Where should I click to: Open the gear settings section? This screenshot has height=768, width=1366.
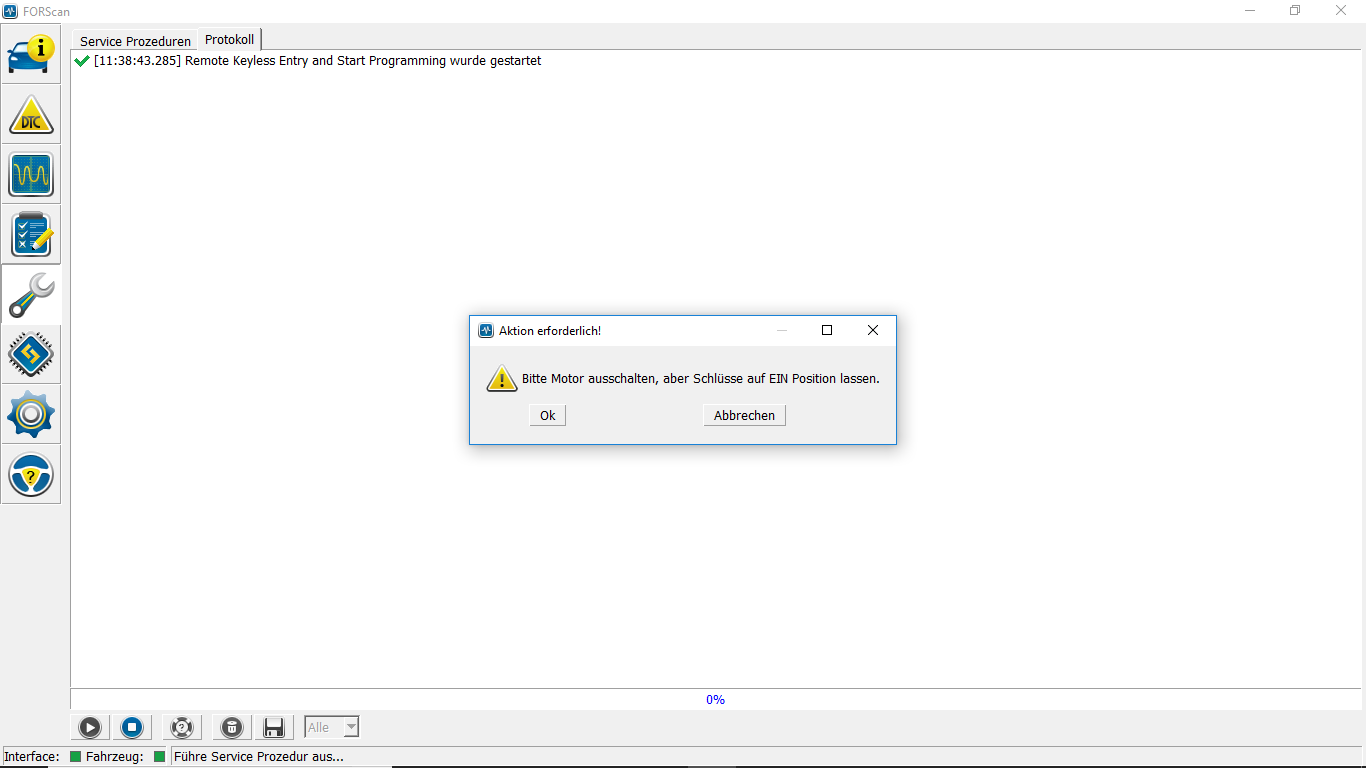[31, 414]
